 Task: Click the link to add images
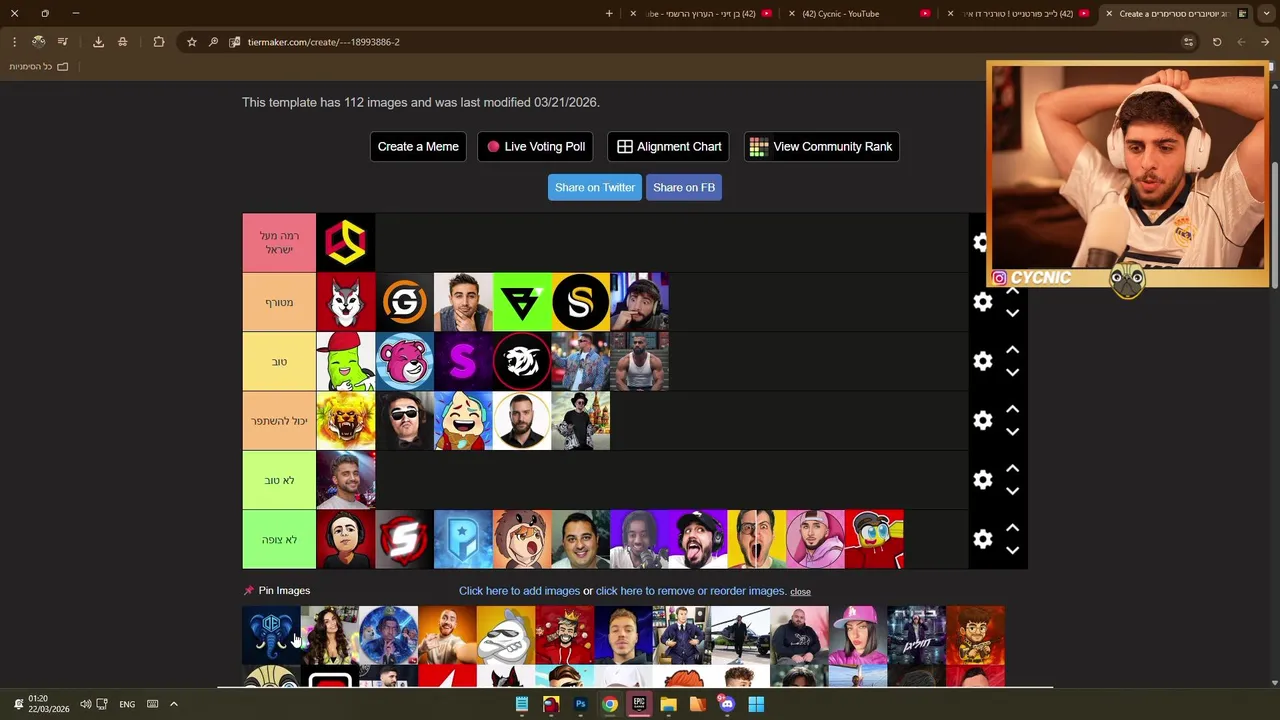click(x=519, y=591)
